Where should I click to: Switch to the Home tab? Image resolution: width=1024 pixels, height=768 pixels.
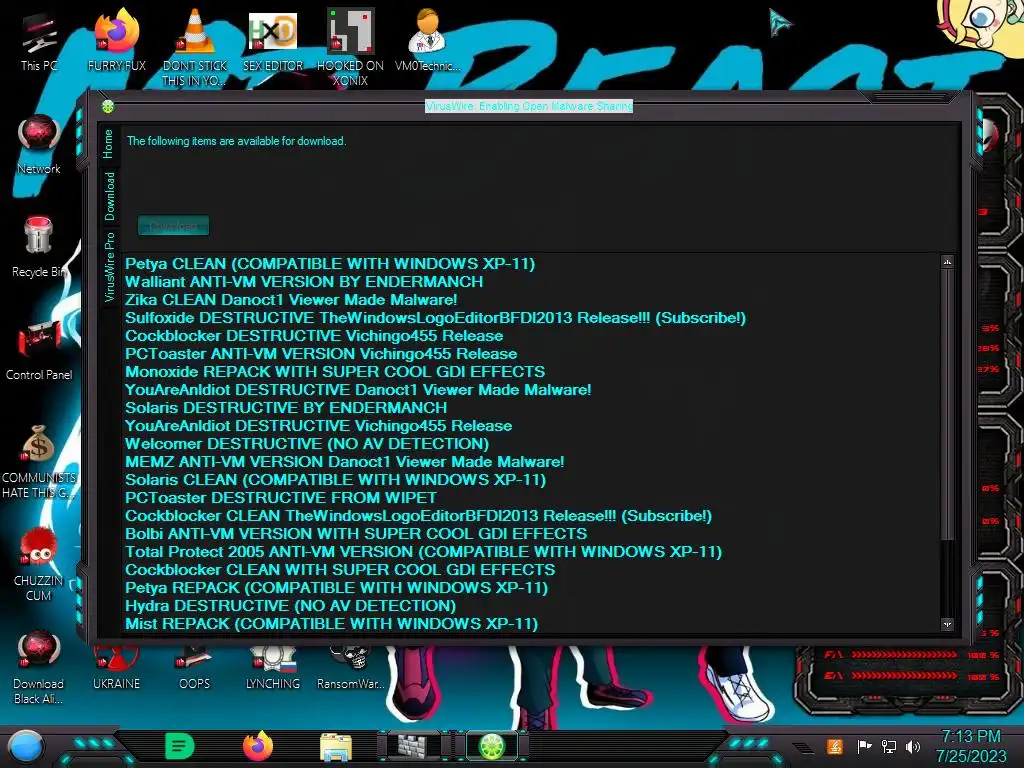coord(108,144)
